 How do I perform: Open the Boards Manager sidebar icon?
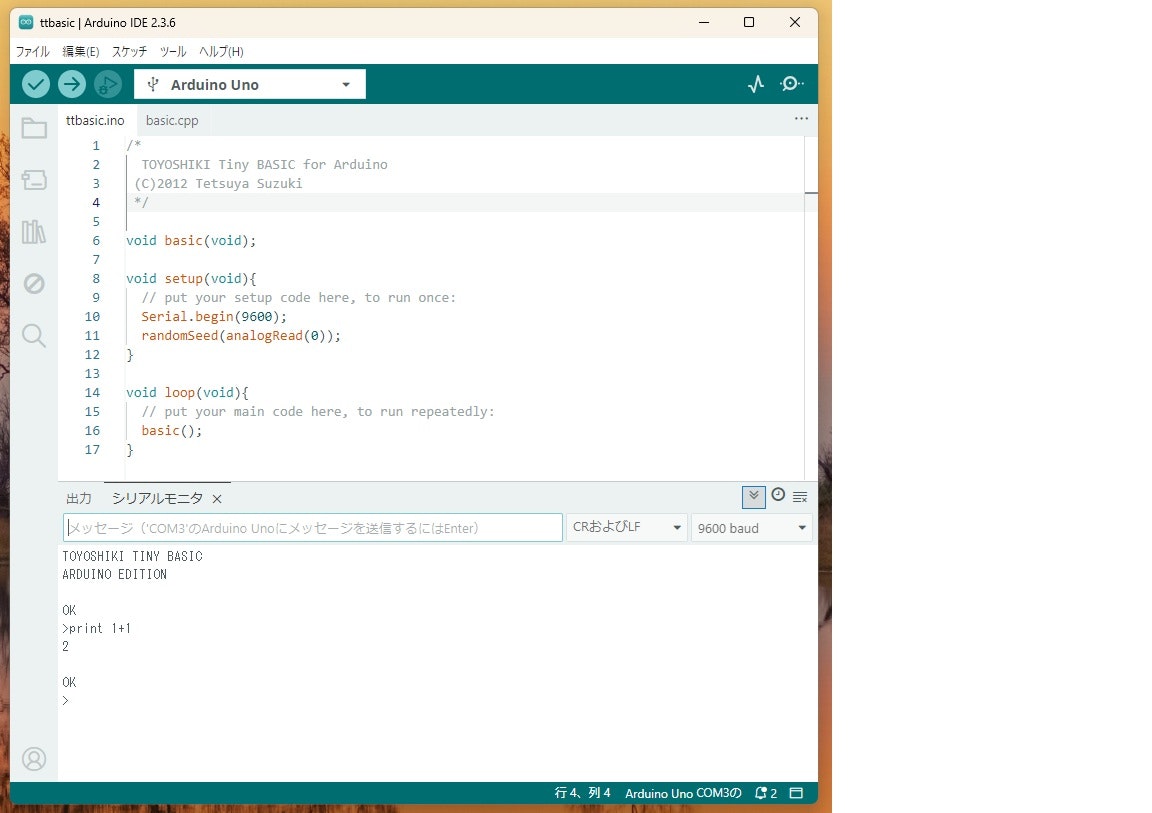pyautogui.click(x=34, y=180)
